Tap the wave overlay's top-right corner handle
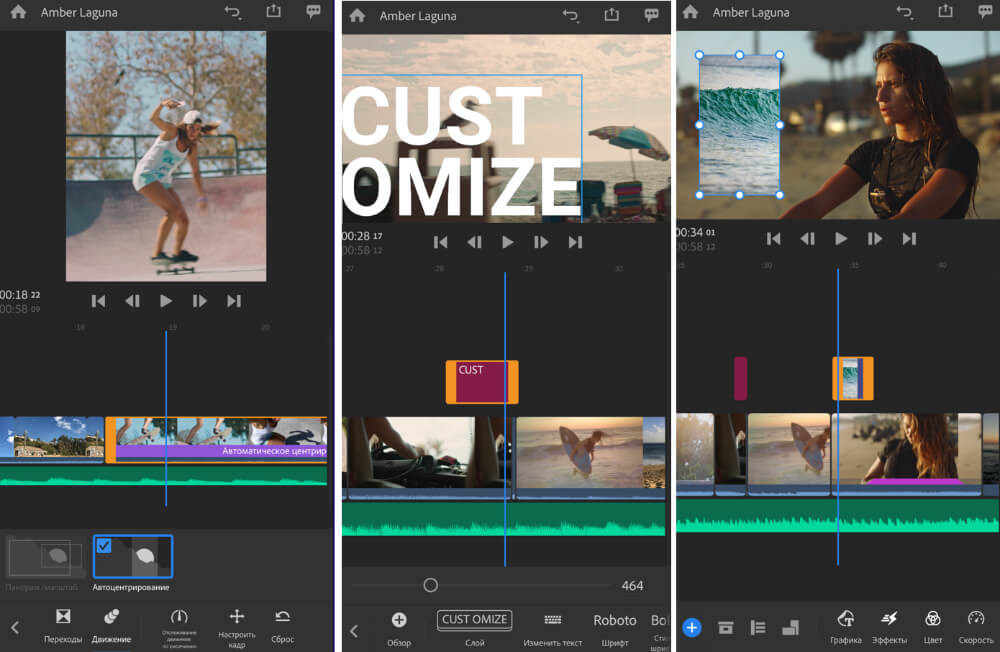This screenshot has width=1000, height=652. [779, 56]
